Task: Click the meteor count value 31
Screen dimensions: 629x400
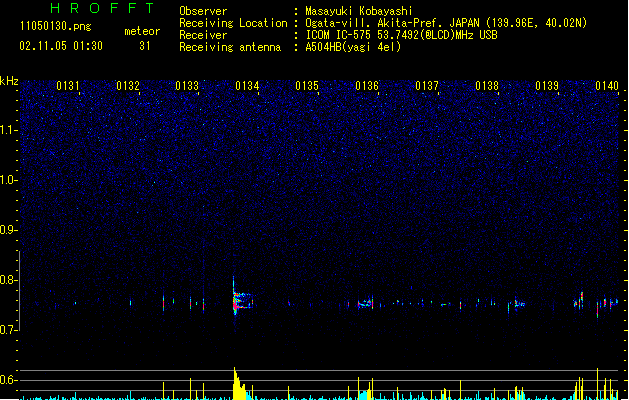Action: pyautogui.click(x=145, y=46)
